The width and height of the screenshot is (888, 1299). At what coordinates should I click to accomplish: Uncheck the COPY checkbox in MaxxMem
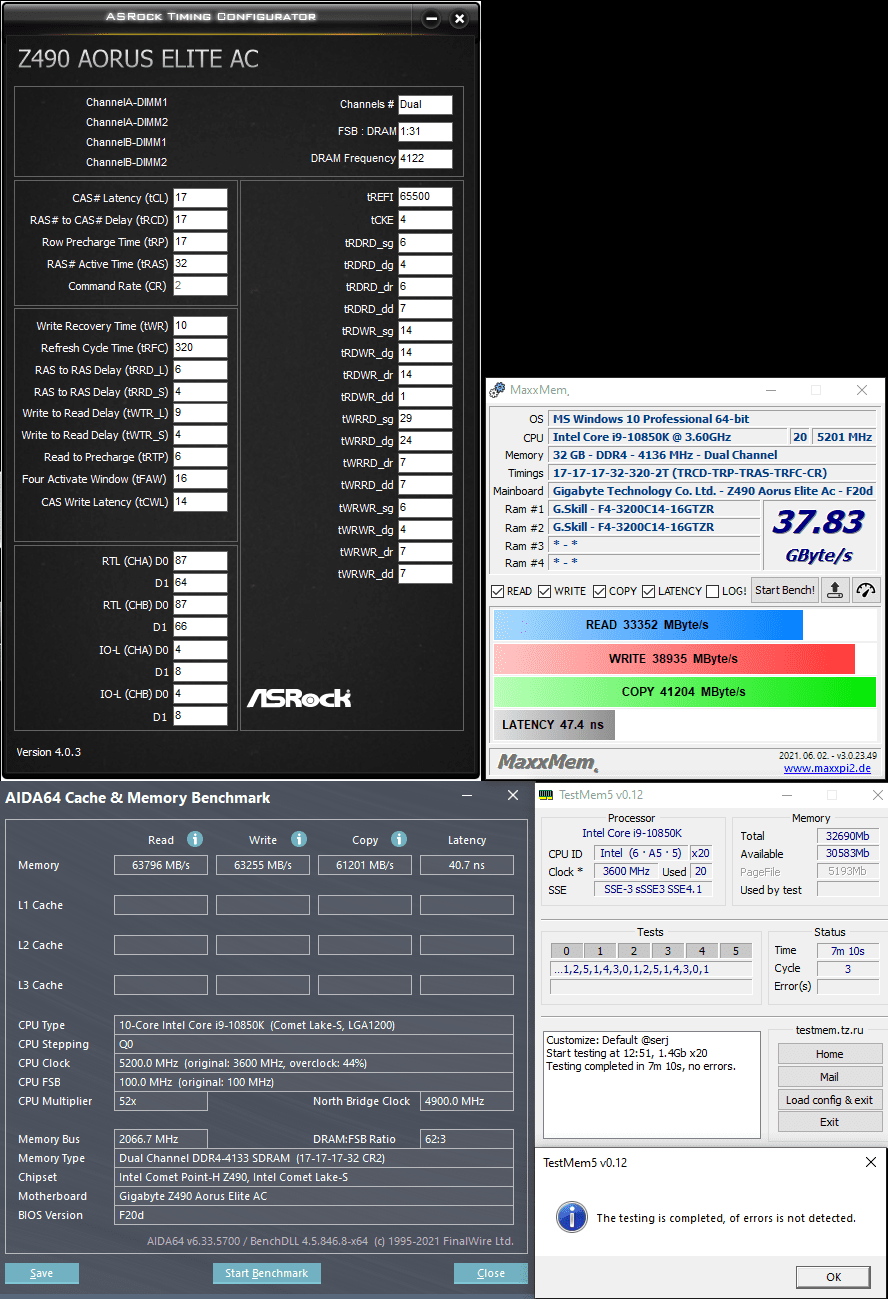click(600, 591)
